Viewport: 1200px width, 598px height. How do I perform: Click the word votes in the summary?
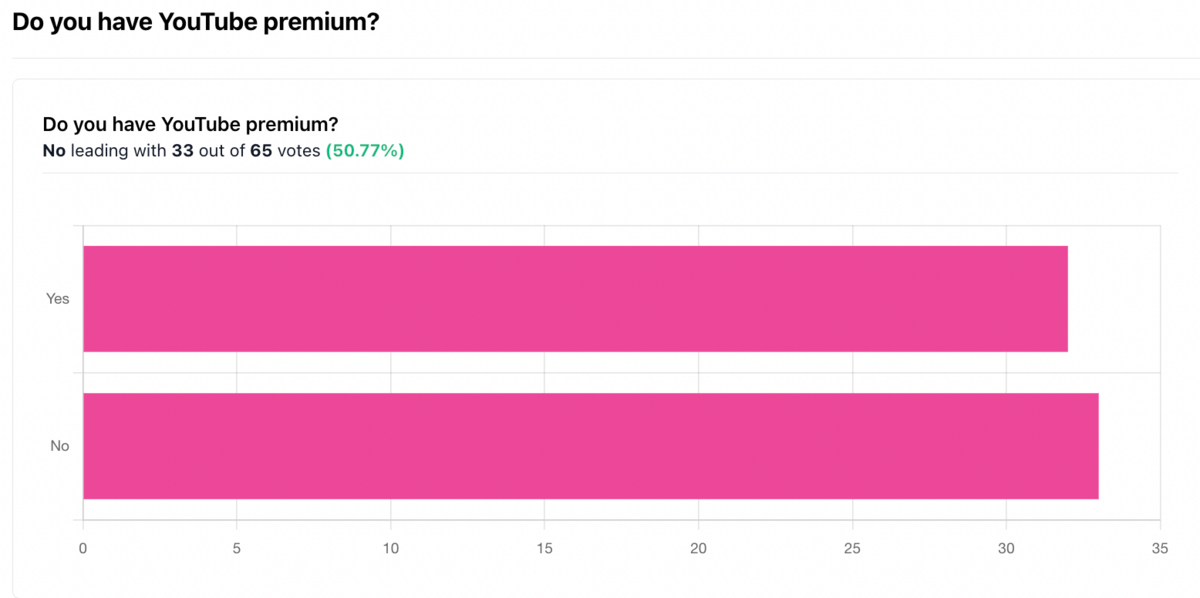299,151
